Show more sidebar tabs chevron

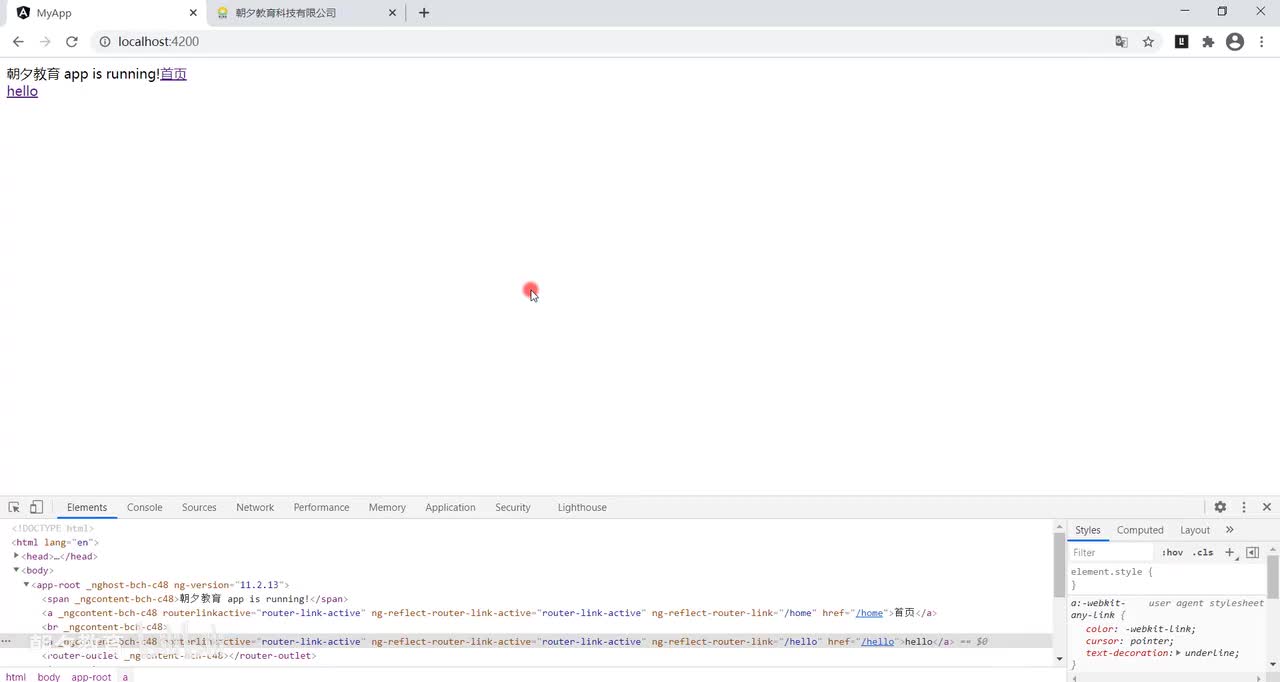(1230, 530)
